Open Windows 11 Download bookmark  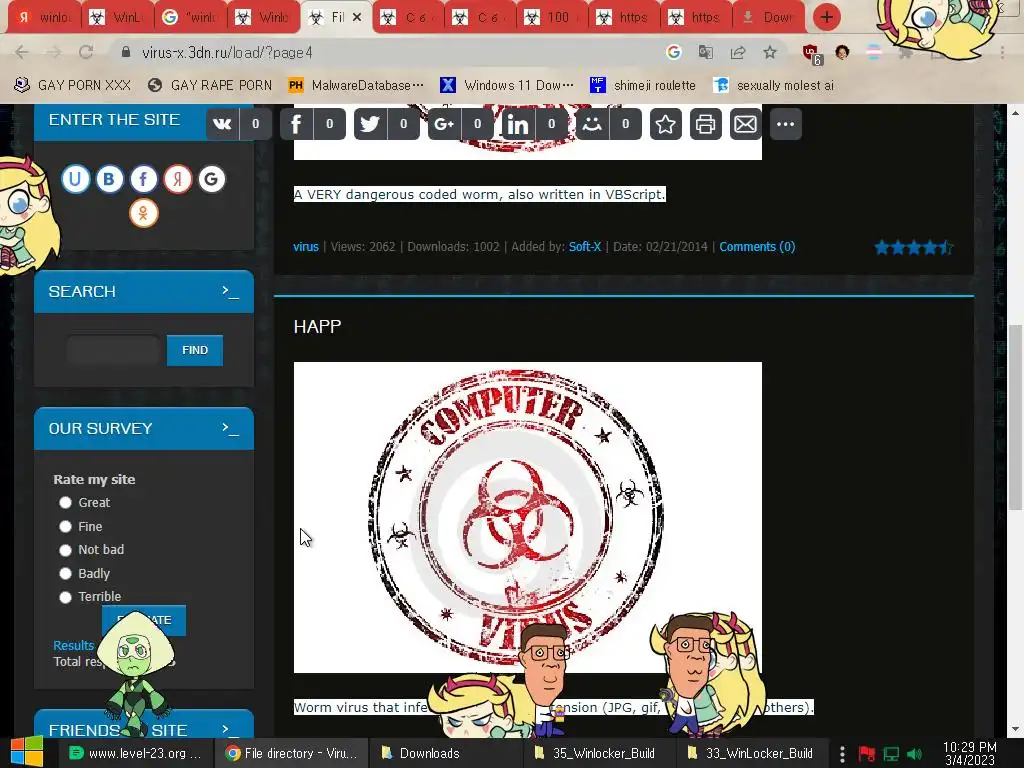[x=507, y=85]
